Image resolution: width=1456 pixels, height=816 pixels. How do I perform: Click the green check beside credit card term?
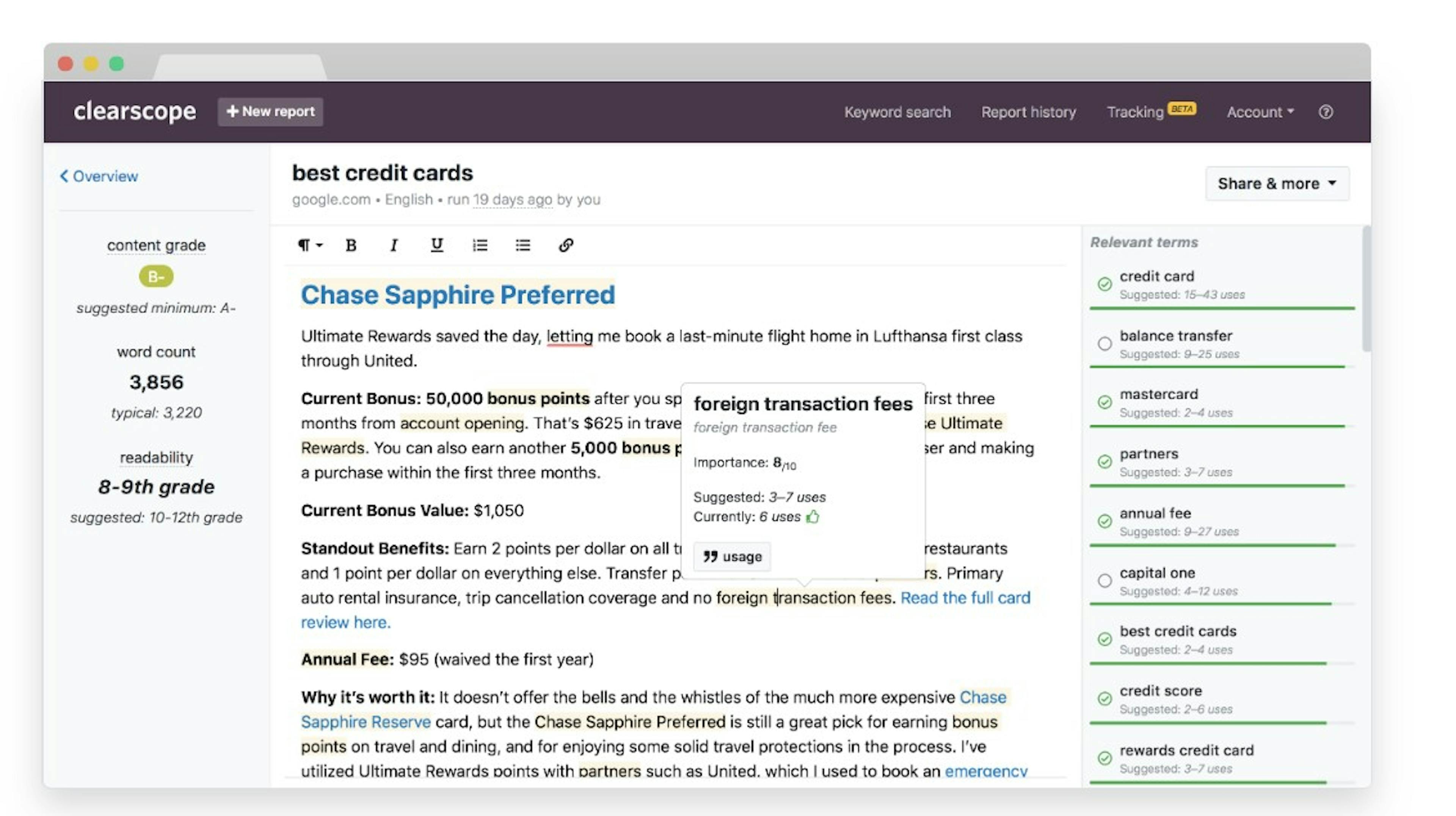(1105, 284)
